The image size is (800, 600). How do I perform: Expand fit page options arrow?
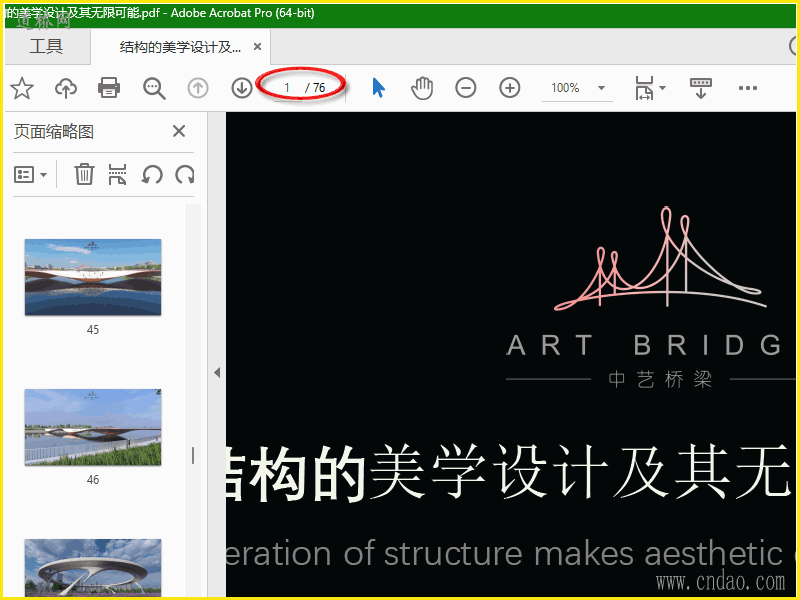662,88
